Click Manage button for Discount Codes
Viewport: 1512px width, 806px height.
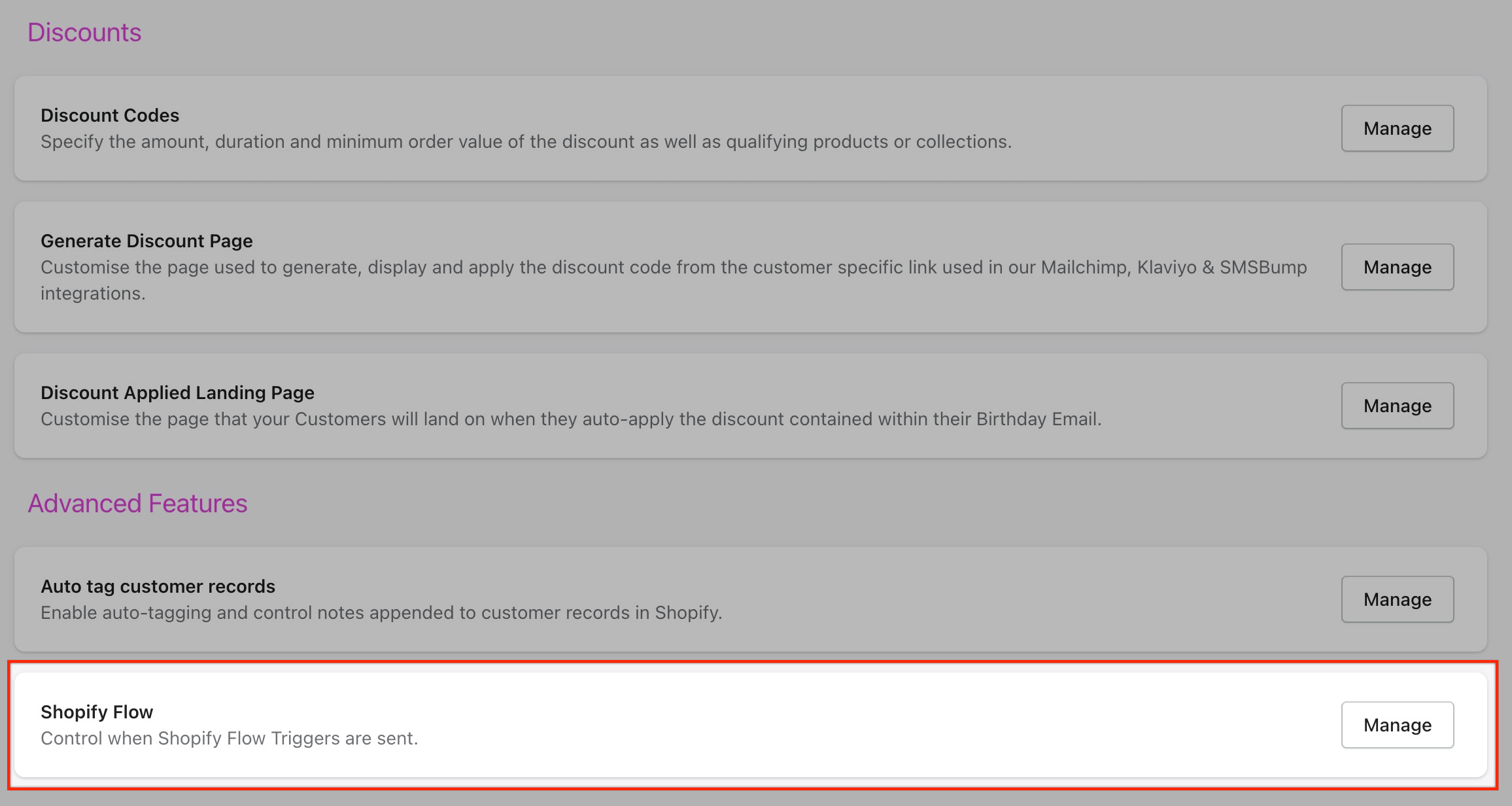(x=1397, y=128)
